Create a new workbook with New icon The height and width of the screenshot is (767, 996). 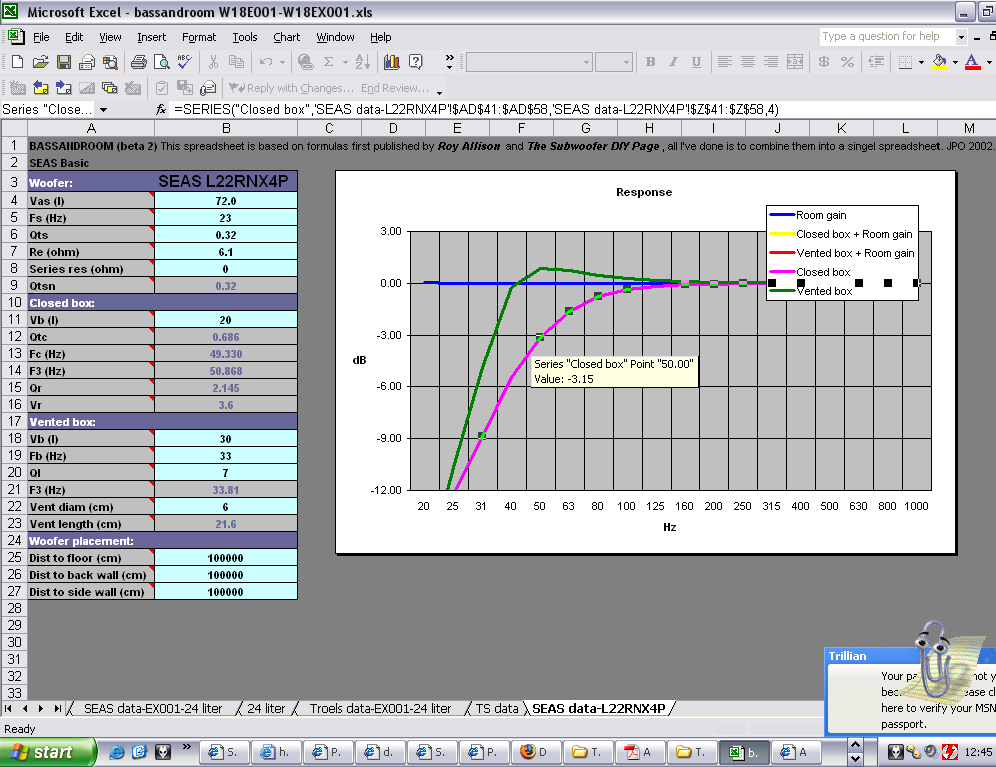[18, 62]
